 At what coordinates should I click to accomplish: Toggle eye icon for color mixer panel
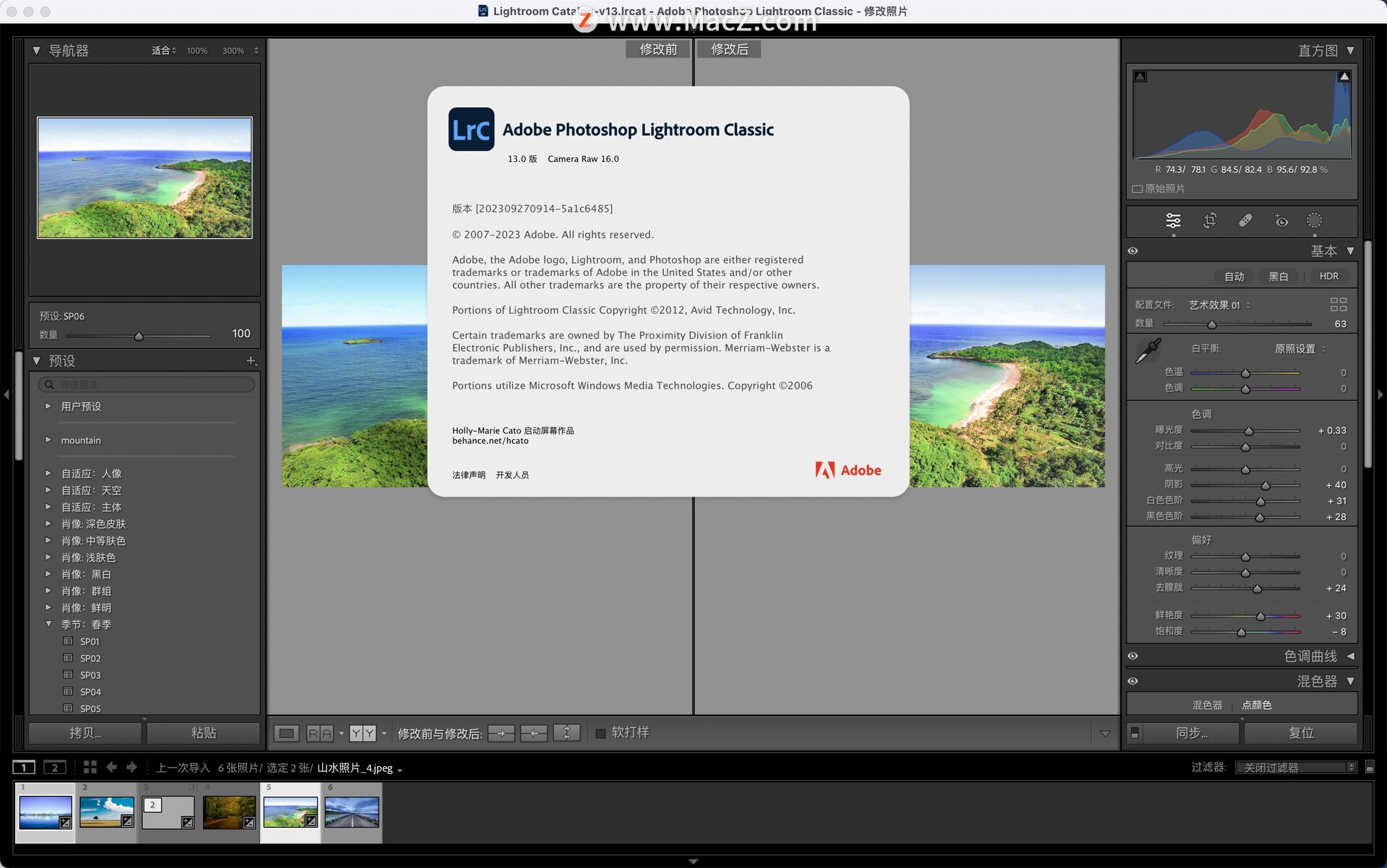1131,681
